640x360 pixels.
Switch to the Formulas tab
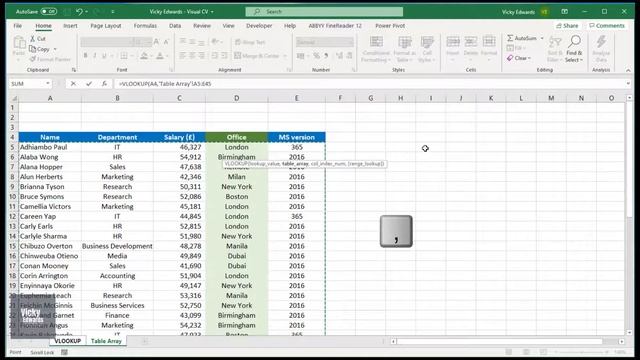pyautogui.click(x=145, y=26)
